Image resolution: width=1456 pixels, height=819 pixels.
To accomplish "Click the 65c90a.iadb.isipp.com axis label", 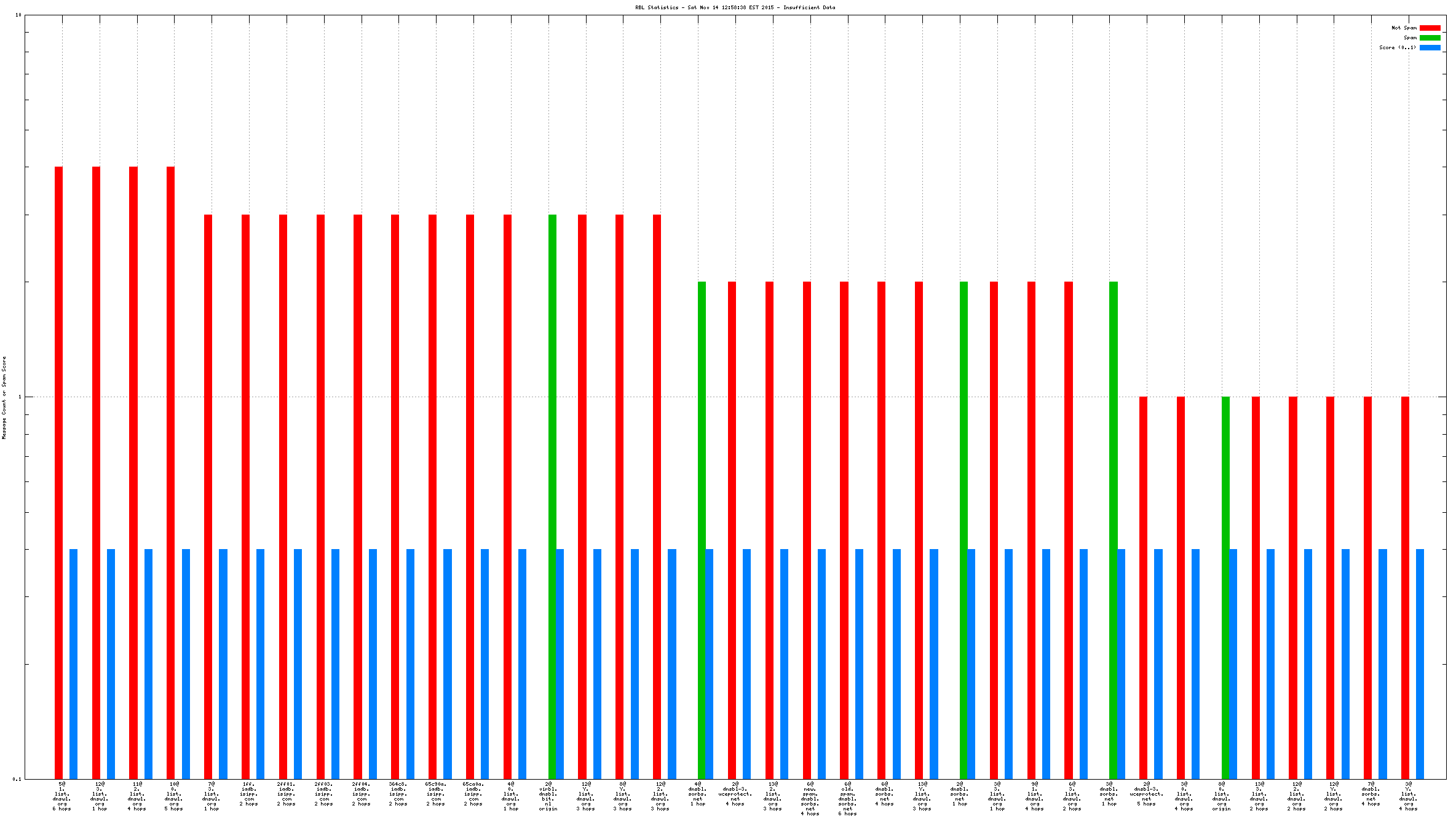I will tap(436, 794).
